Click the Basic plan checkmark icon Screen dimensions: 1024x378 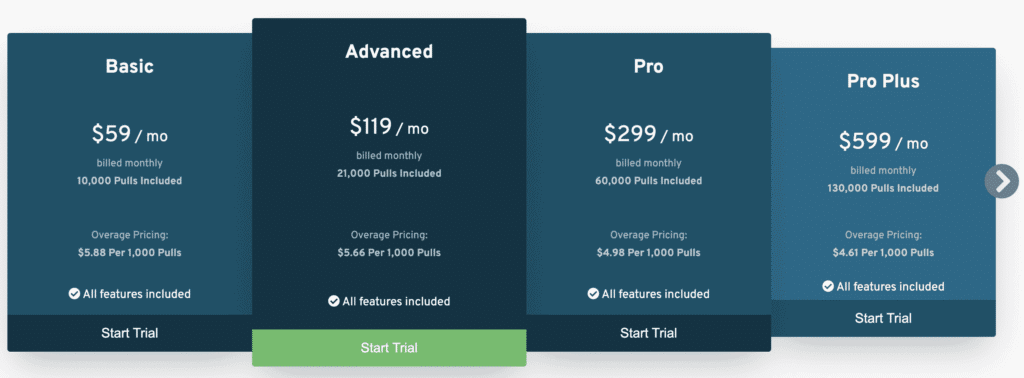74,294
